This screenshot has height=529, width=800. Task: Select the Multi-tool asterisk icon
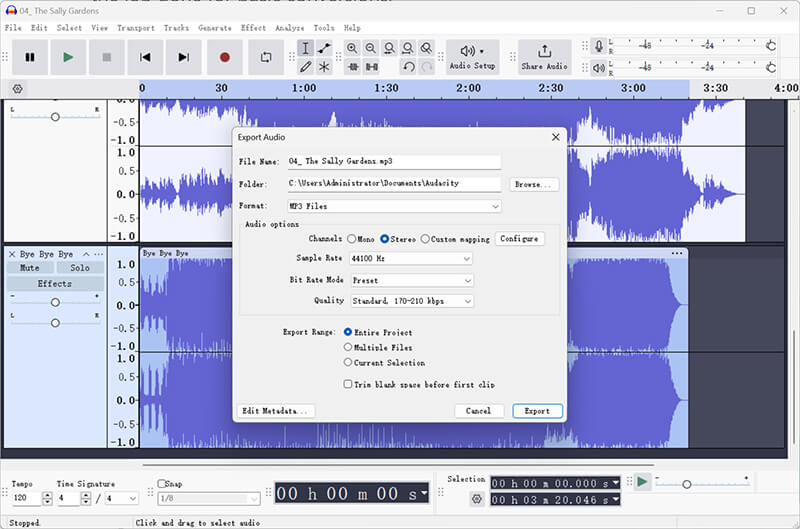pyautogui.click(x=324, y=67)
